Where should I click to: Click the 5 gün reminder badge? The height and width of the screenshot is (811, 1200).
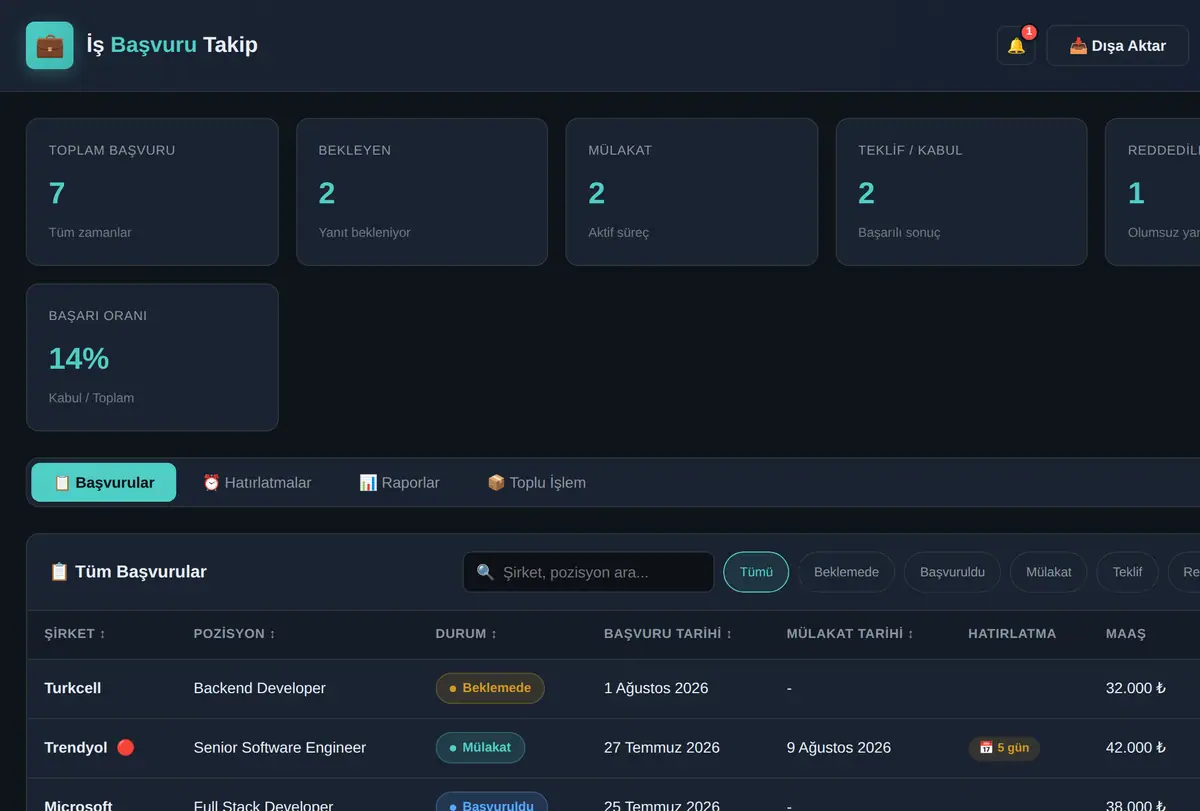tap(1004, 748)
